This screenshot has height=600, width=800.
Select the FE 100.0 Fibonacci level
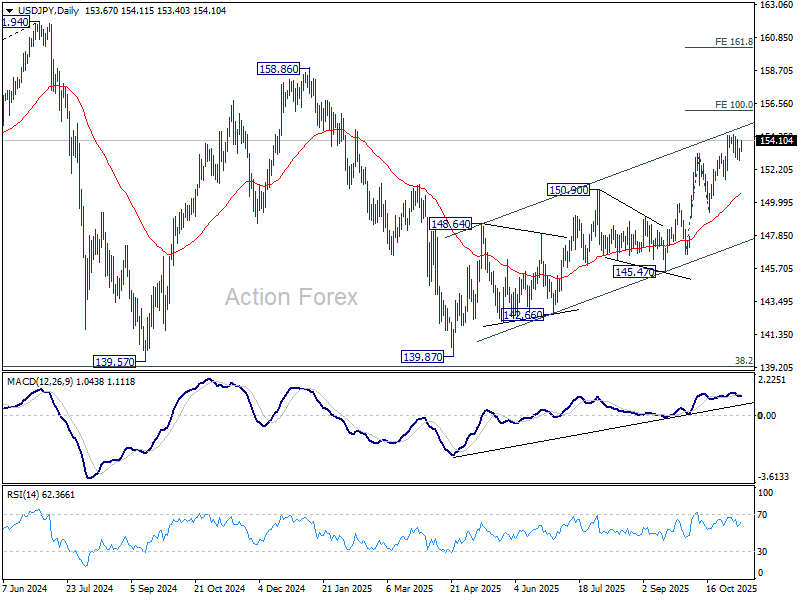click(x=734, y=105)
